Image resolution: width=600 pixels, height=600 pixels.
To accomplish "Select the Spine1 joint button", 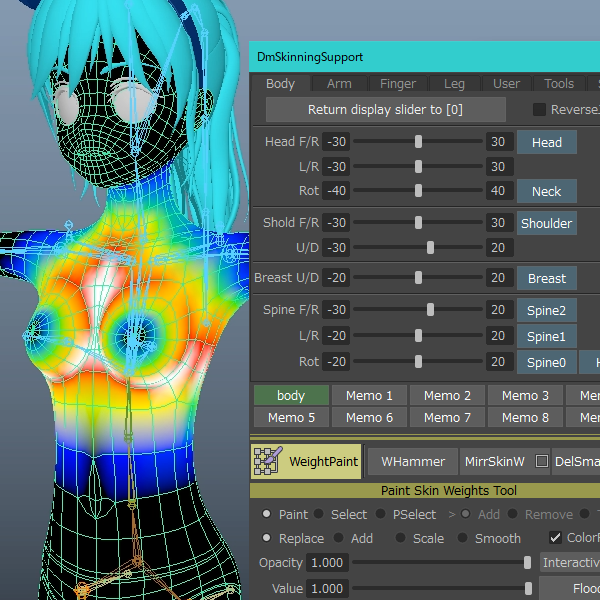I will pos(547,336).
